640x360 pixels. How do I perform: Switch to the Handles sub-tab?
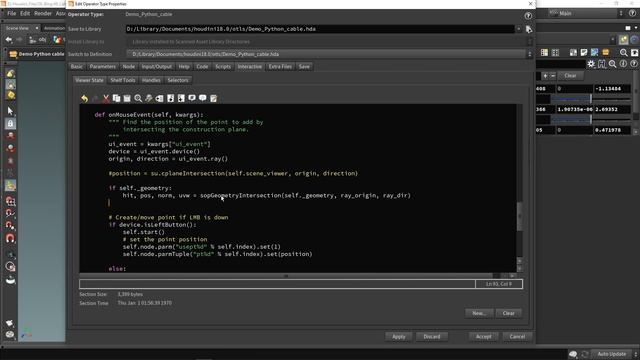151,80
